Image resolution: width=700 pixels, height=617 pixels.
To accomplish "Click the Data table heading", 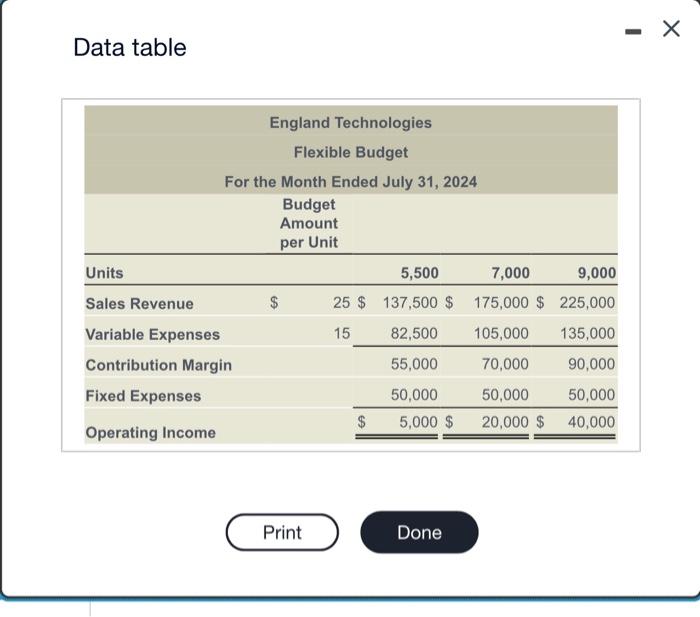I will click(x=130, y=47).
